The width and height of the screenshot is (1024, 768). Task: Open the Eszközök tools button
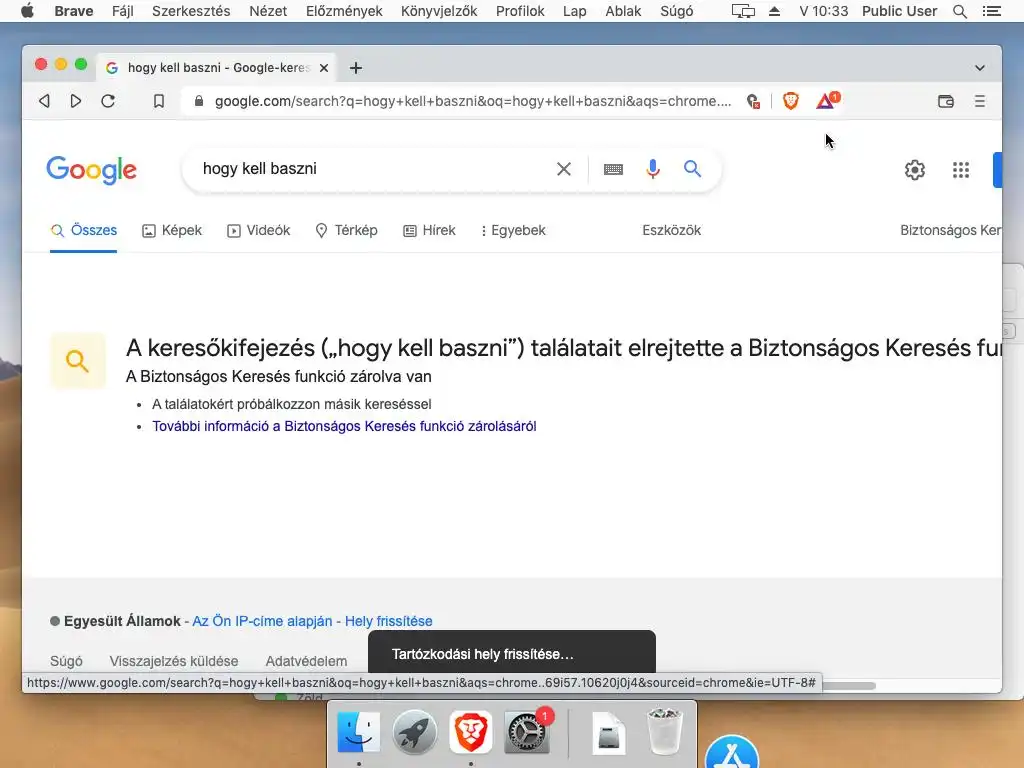tap(671, 231)
